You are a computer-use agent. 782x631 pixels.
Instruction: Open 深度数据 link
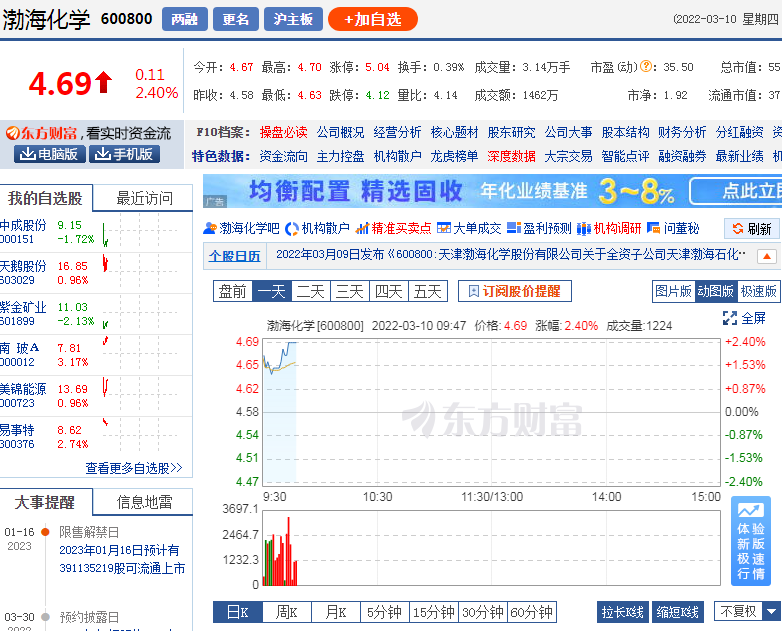point(511,157)
